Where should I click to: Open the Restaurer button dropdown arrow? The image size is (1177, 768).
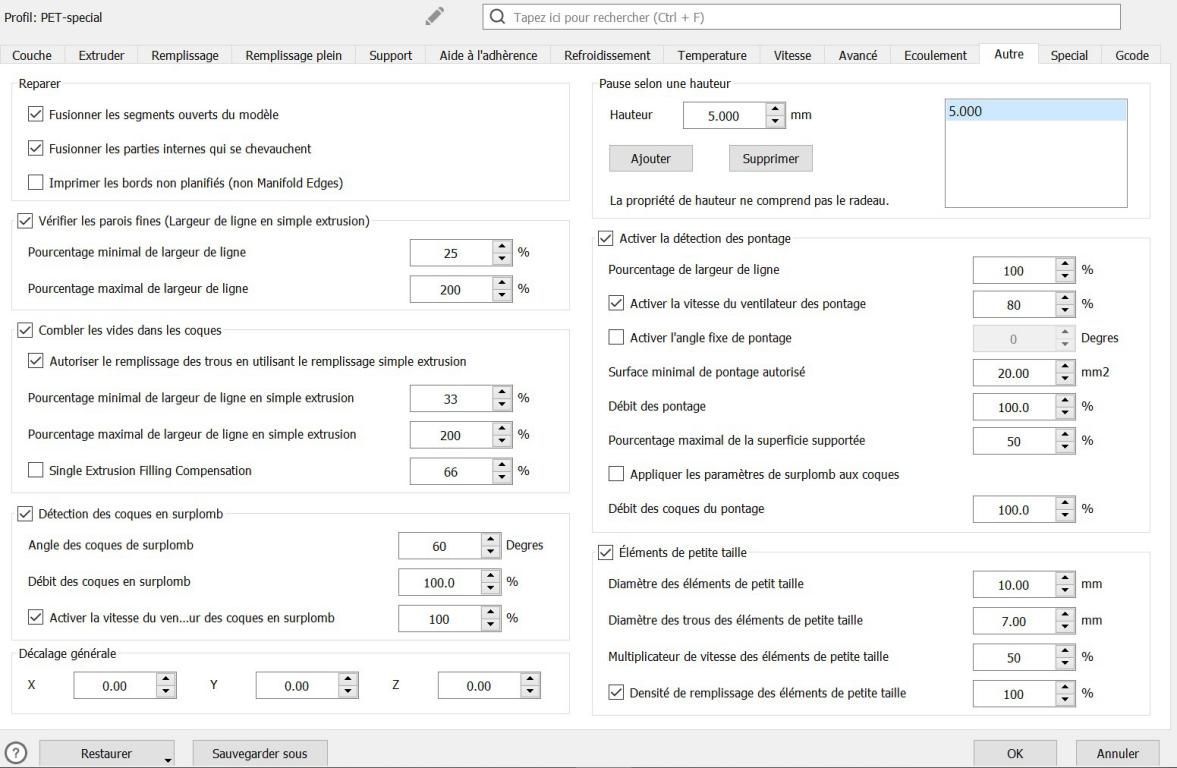[167, 759]
